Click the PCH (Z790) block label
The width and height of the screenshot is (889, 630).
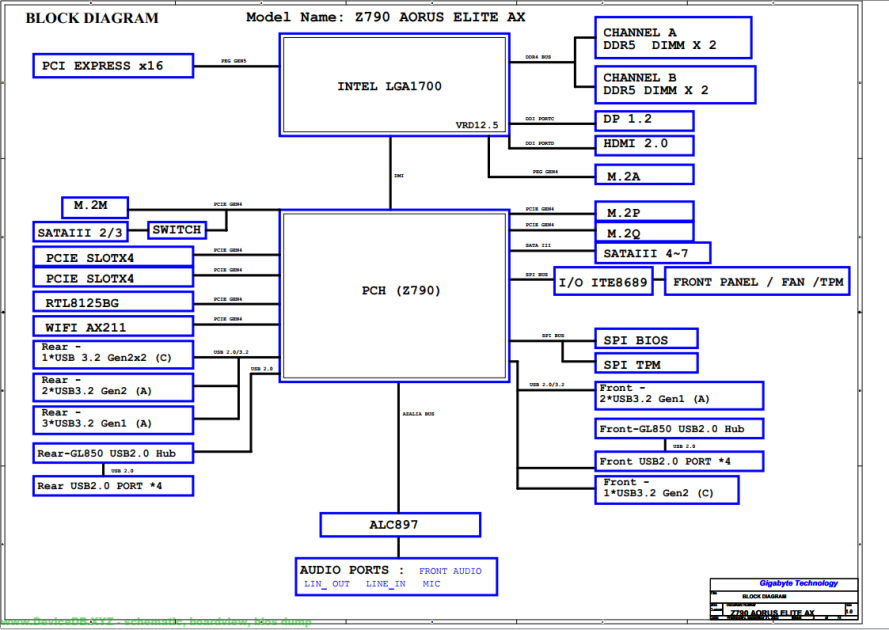[401, 290]
